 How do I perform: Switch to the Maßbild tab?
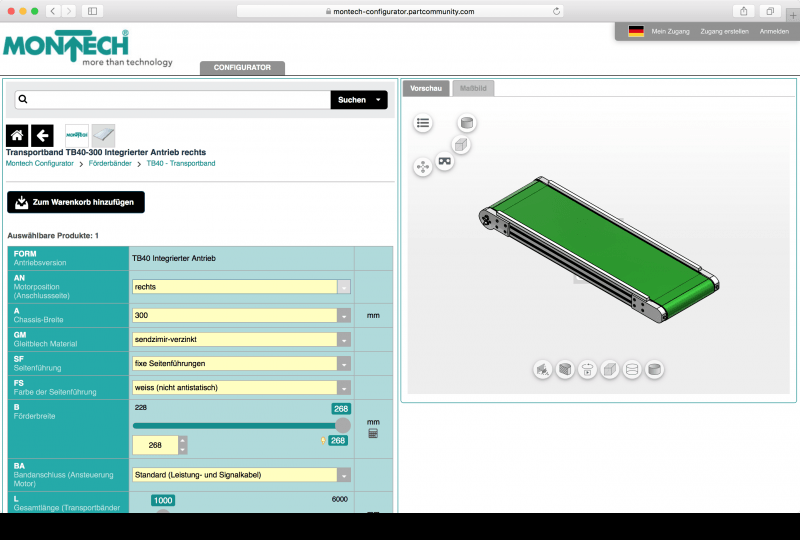[x=473, y=88]
